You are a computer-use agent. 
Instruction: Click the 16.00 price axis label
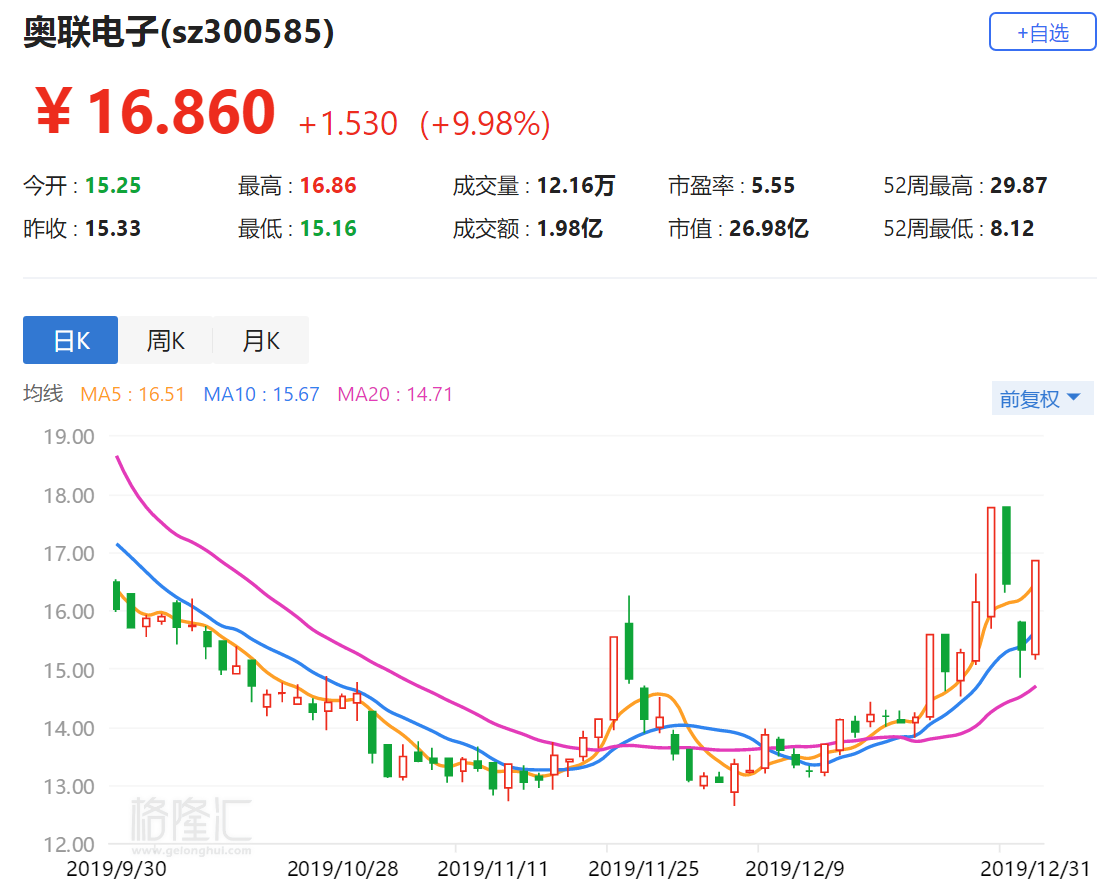[69, 611]
